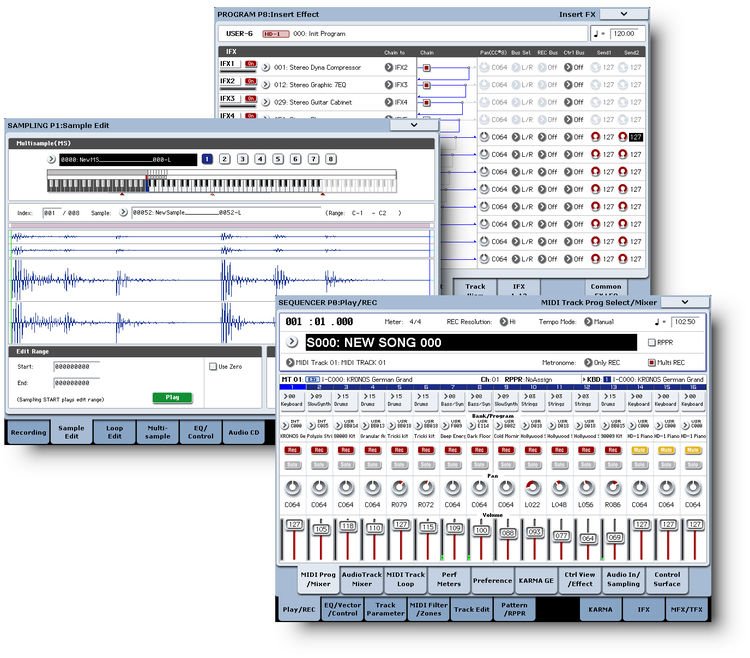Enable the Use Zero checkbox
This screenshot has height=658, width=750.
pos(212,367)
